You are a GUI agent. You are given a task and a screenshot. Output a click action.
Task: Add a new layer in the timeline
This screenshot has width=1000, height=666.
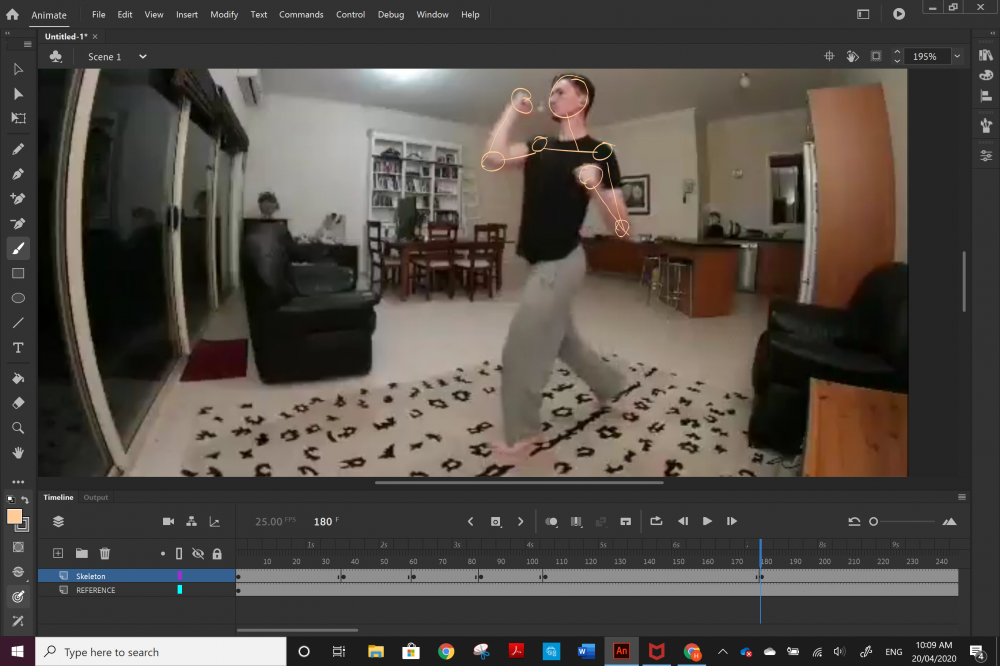[58, 553]
